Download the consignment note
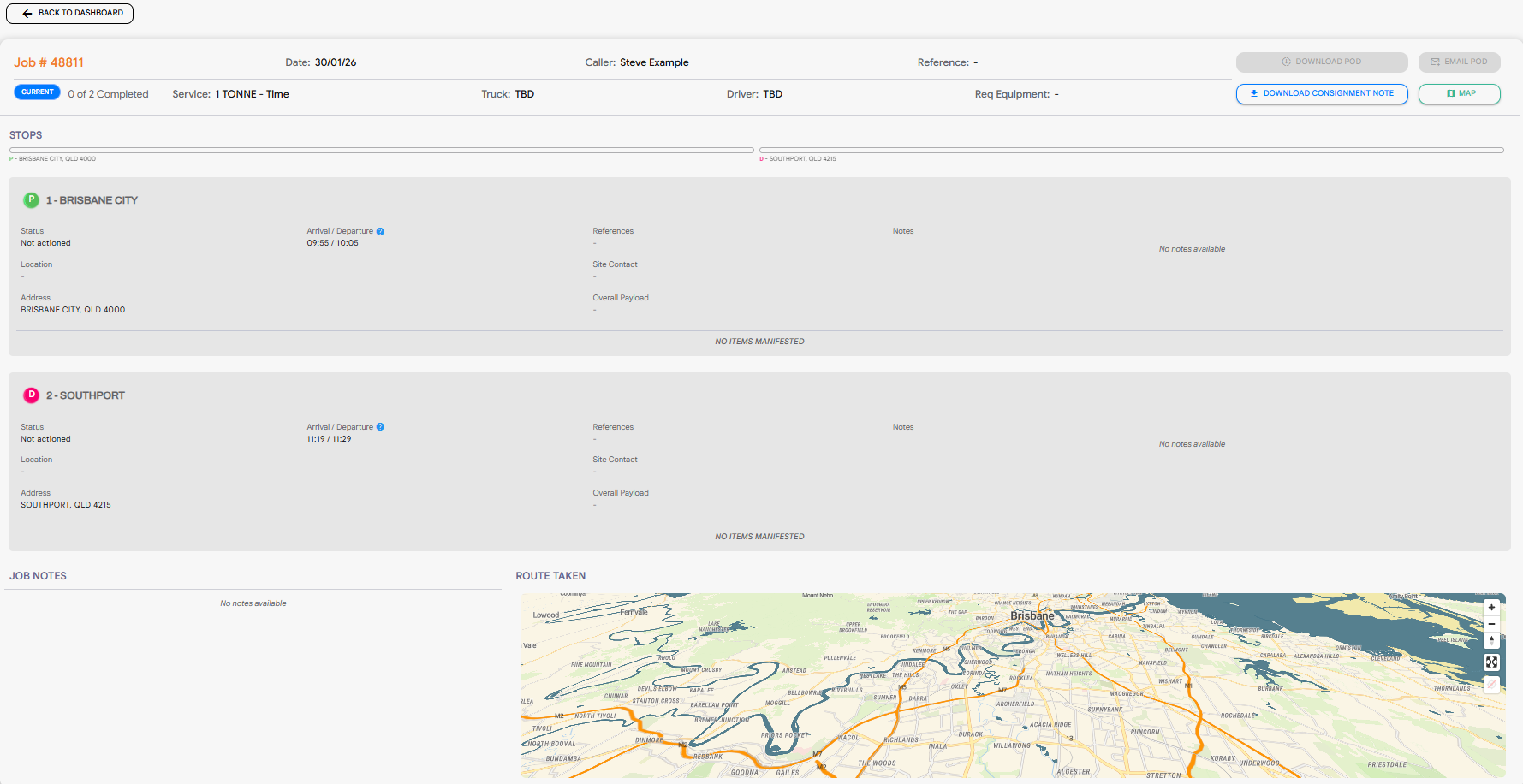Screen dimensions: 1523x784 click(1321, 93)
